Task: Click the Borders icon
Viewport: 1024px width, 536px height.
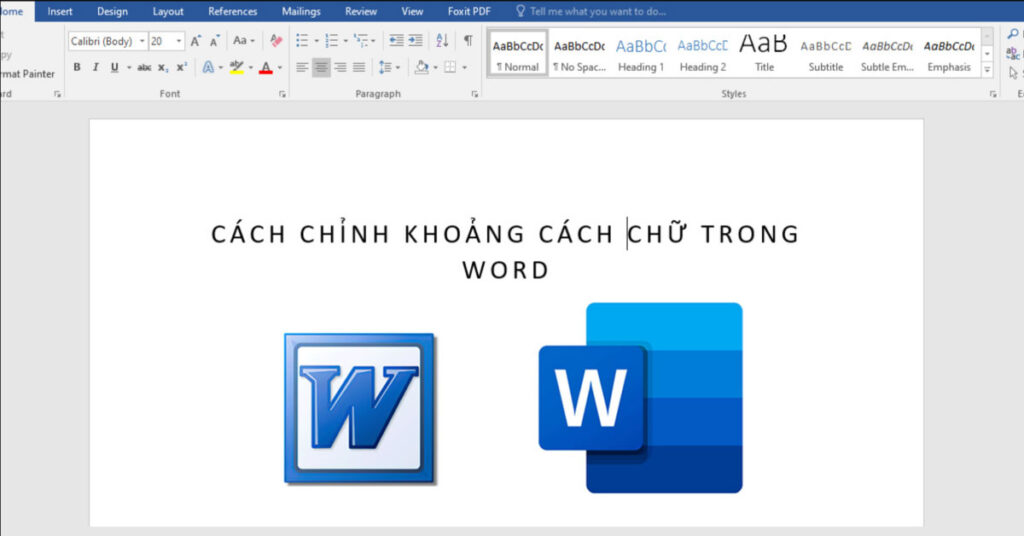Action: pyautogui.click(x=450, y=67)
